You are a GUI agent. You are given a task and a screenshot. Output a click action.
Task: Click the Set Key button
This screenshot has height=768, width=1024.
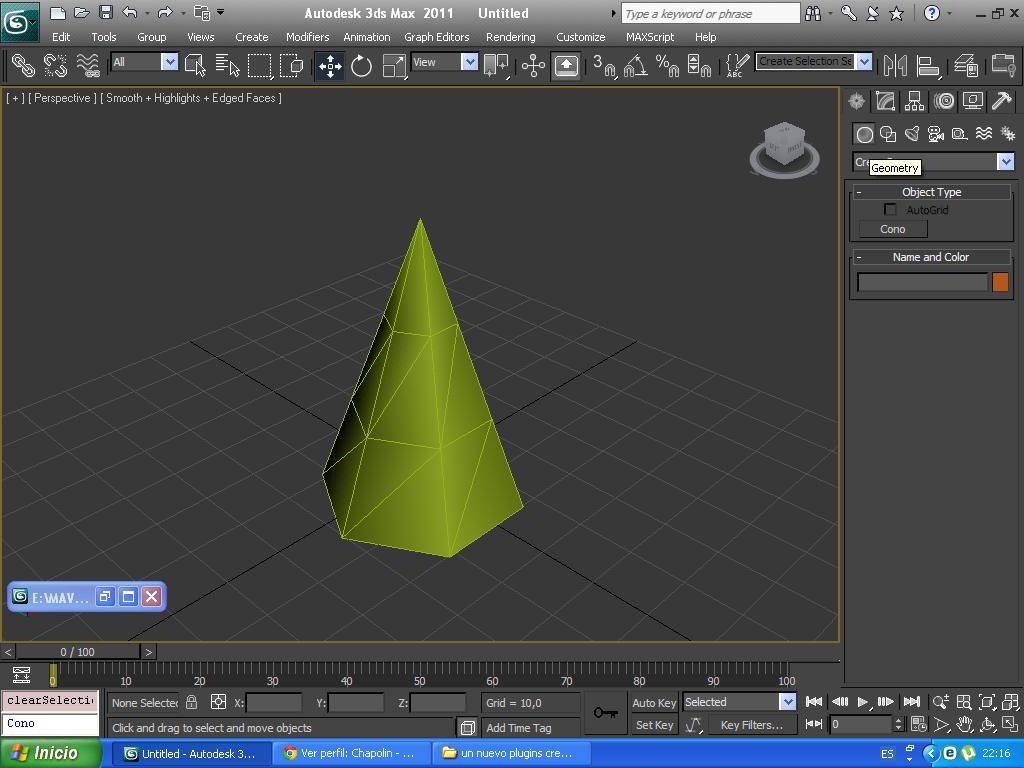pos(654,725)
